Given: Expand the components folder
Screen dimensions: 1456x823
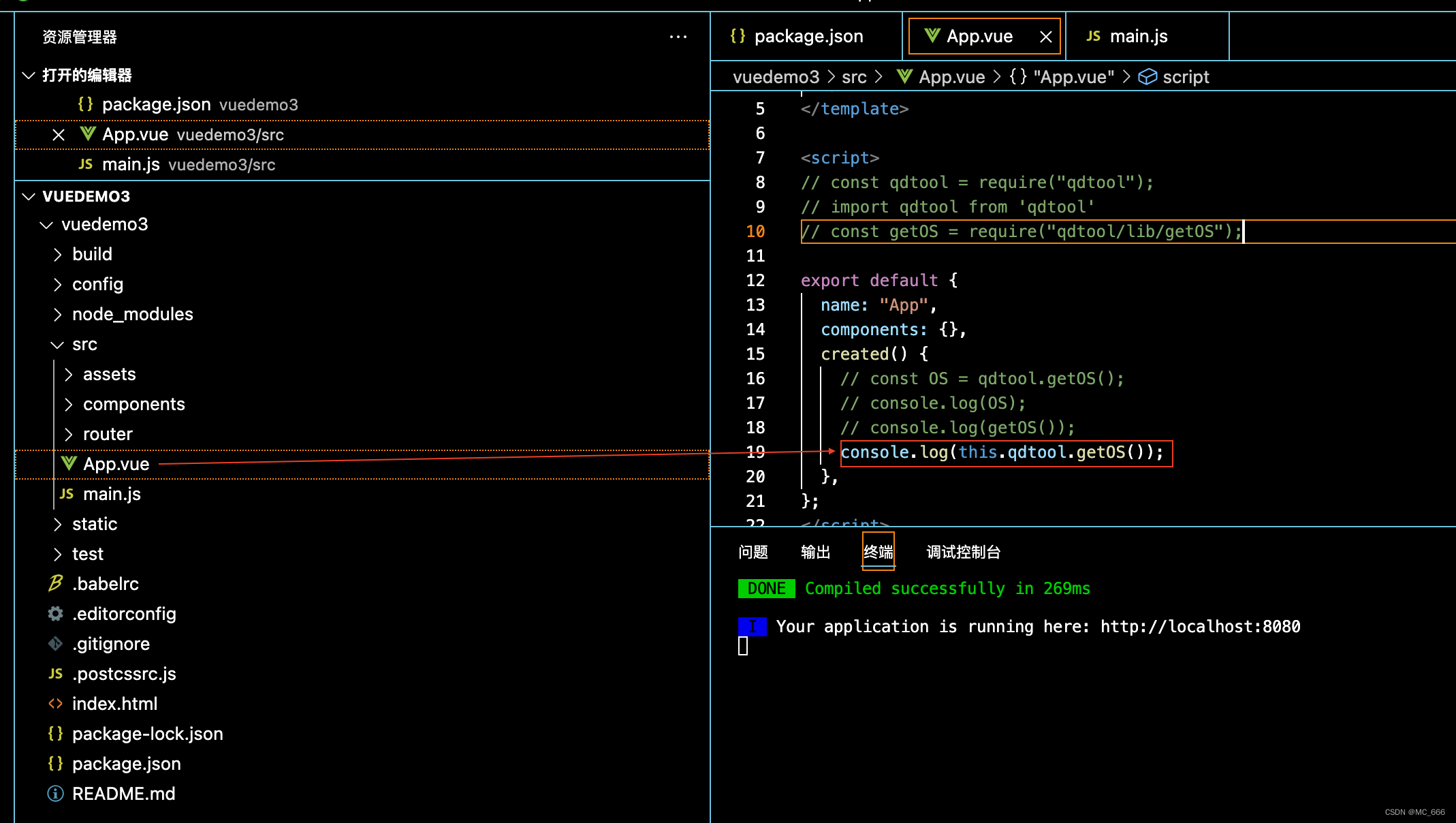Looking at the screenshot, I should 68,405.
